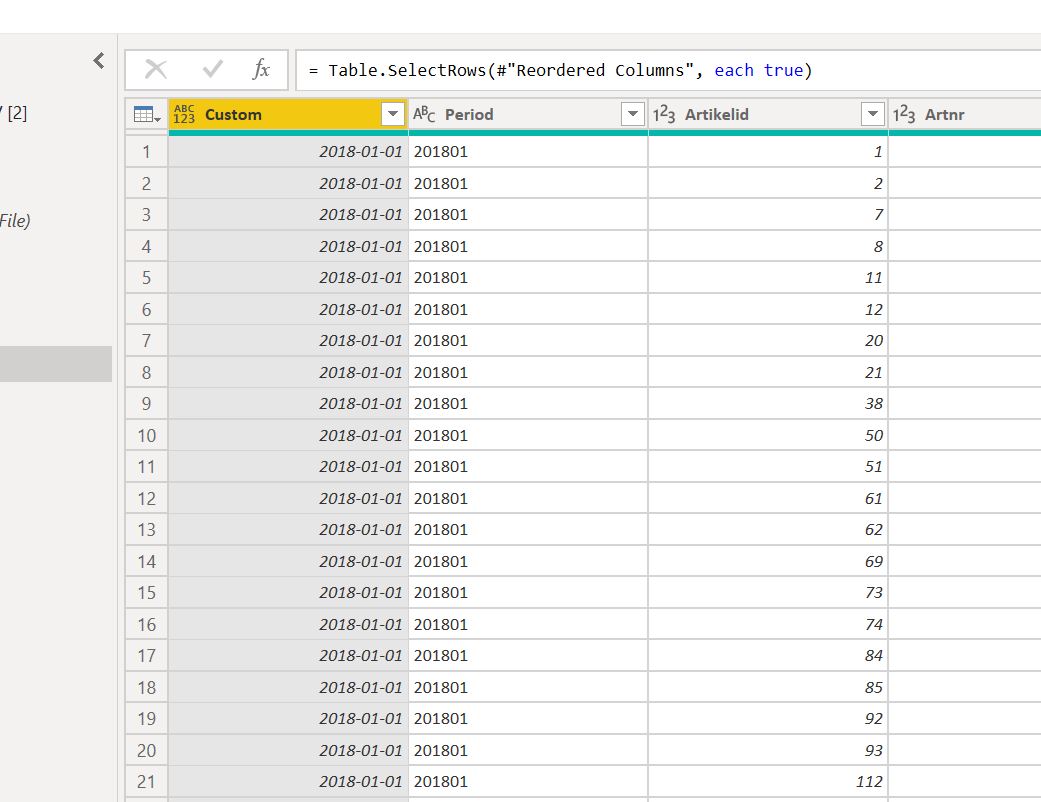
Task: Change Period column data type icon
Action: coord(424,114)
